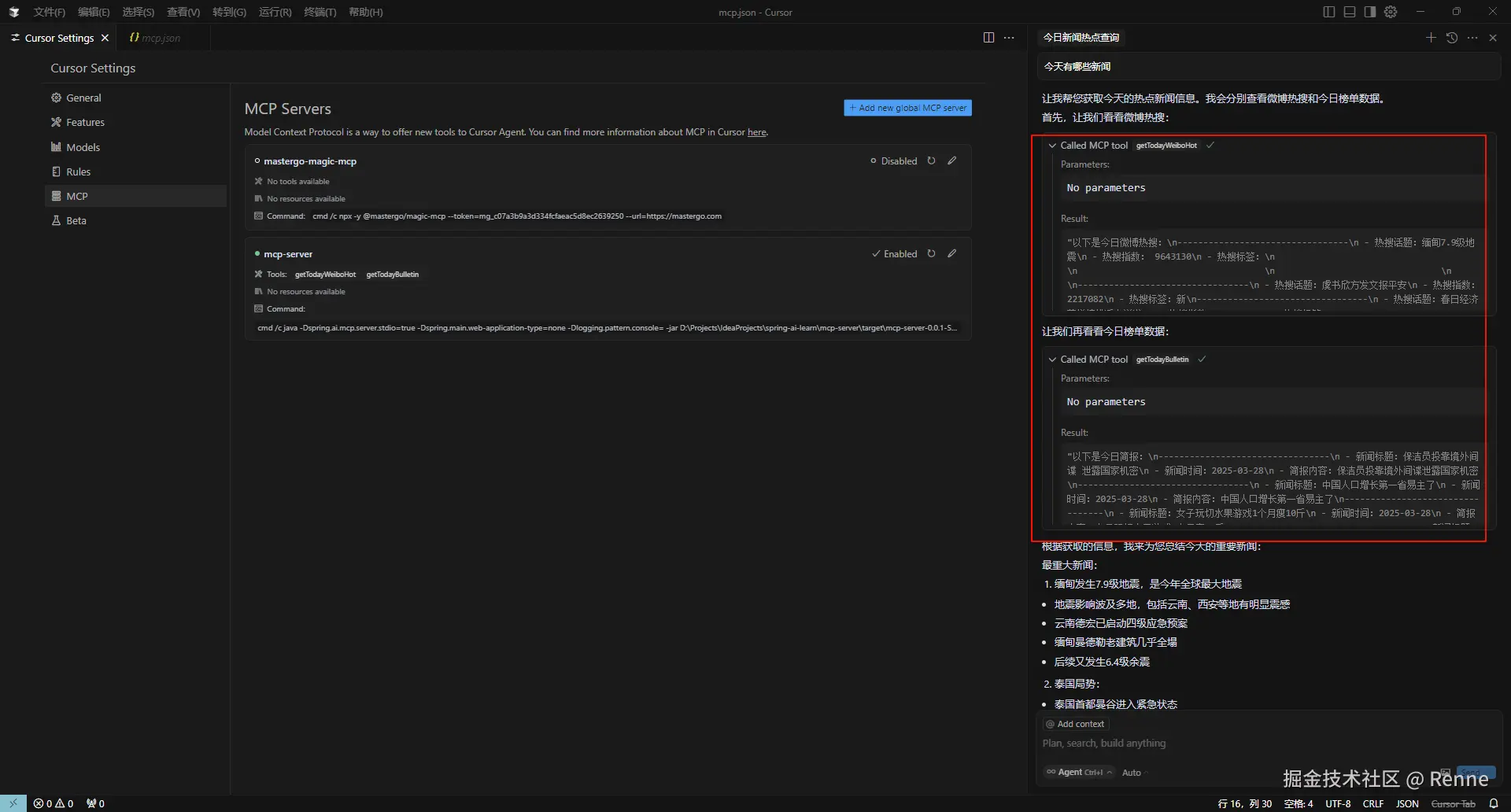Screen dimensions: 1511x812
Task: Open settings gear in title bar
Action: (x=1391, y=12)
